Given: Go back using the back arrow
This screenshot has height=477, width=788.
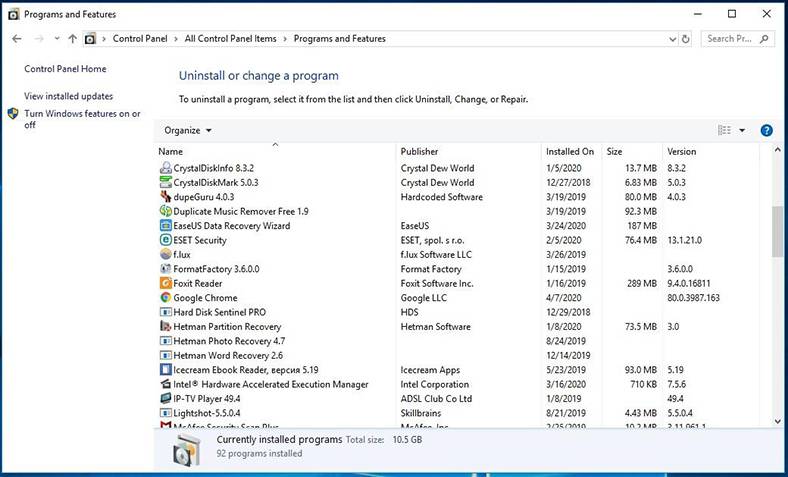Looking at the screenshot, I should point(17,39).
